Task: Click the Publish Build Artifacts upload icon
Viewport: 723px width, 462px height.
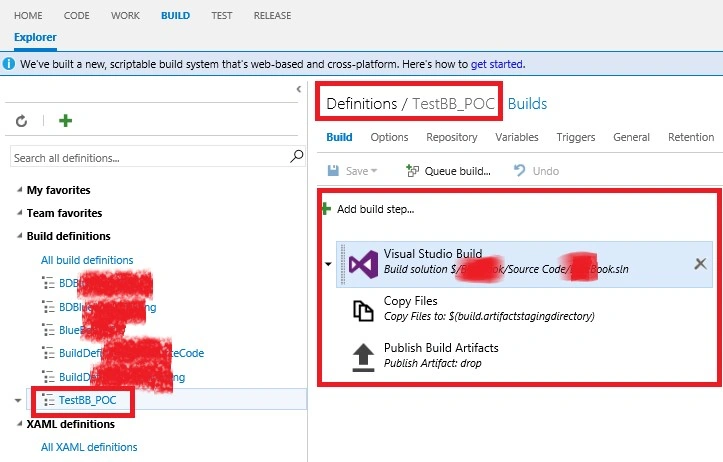Action: coord(363,357)
